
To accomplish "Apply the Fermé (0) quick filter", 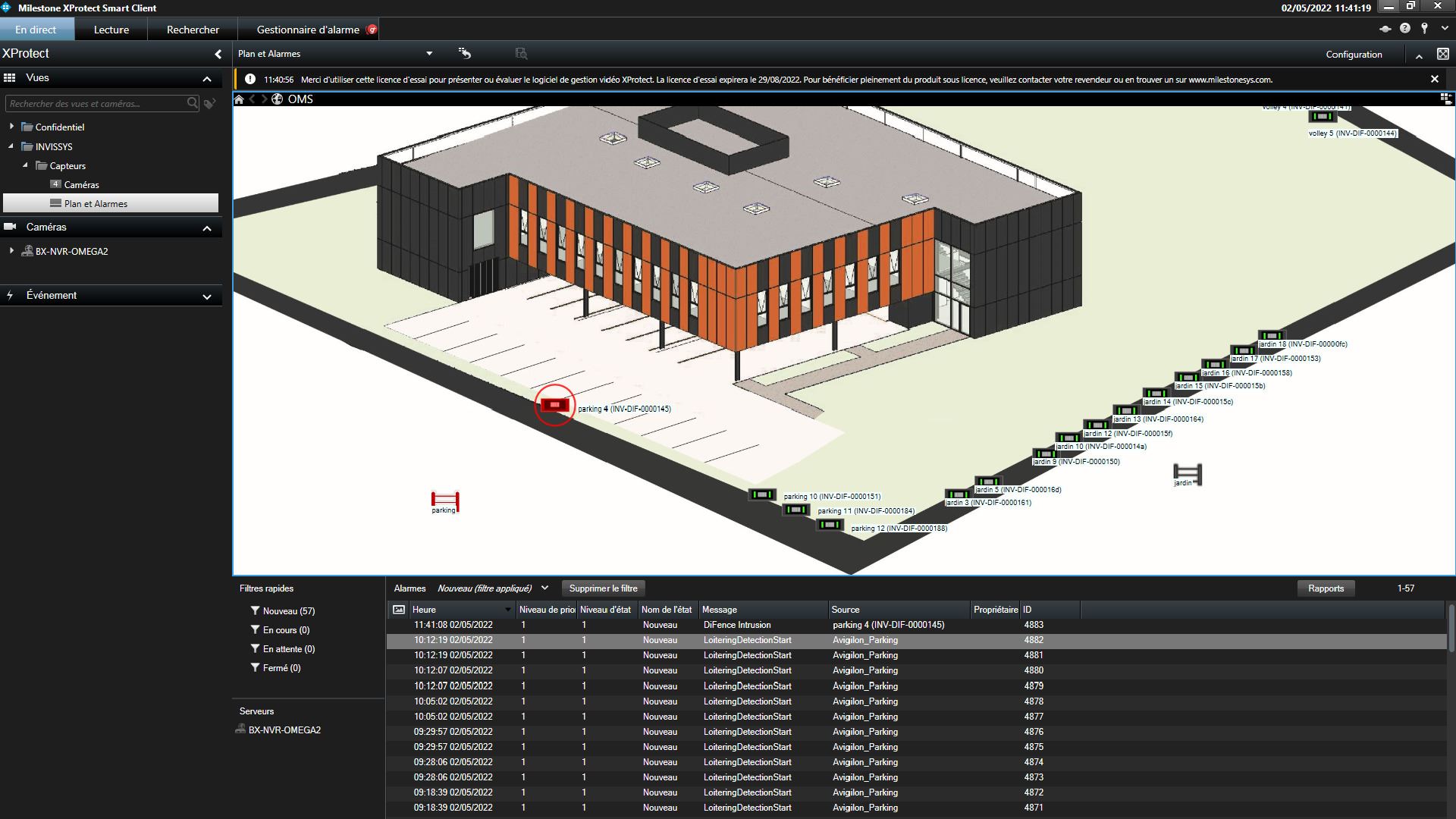I will 275,668.
